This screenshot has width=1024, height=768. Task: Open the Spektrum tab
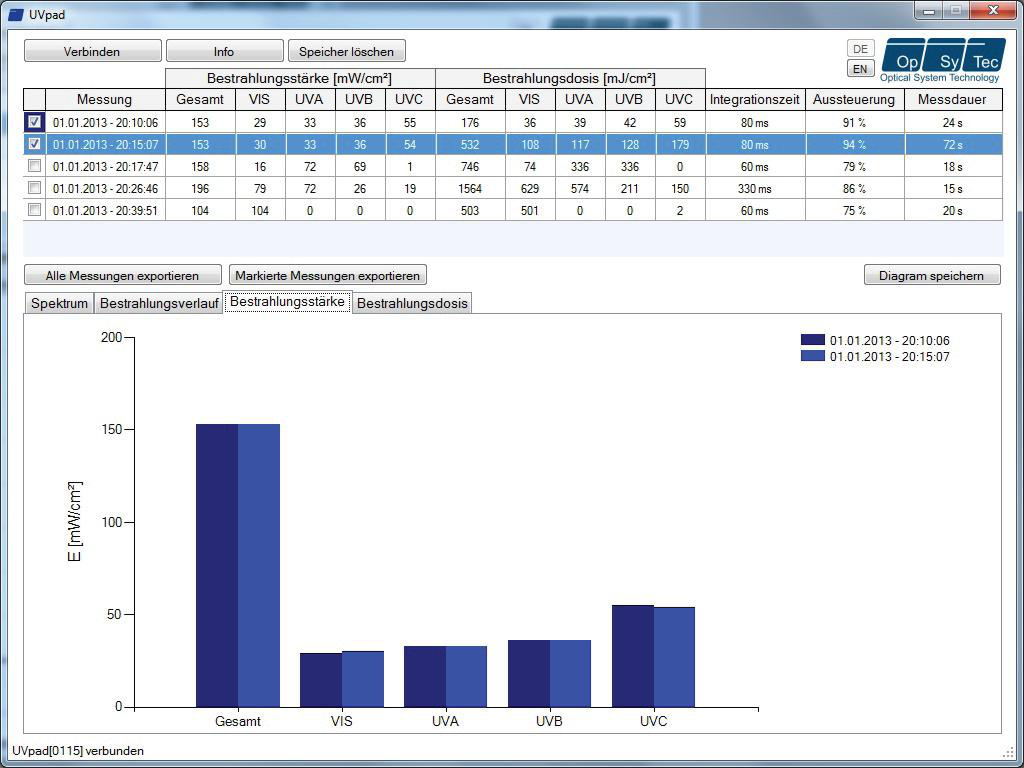coord(59,304)
